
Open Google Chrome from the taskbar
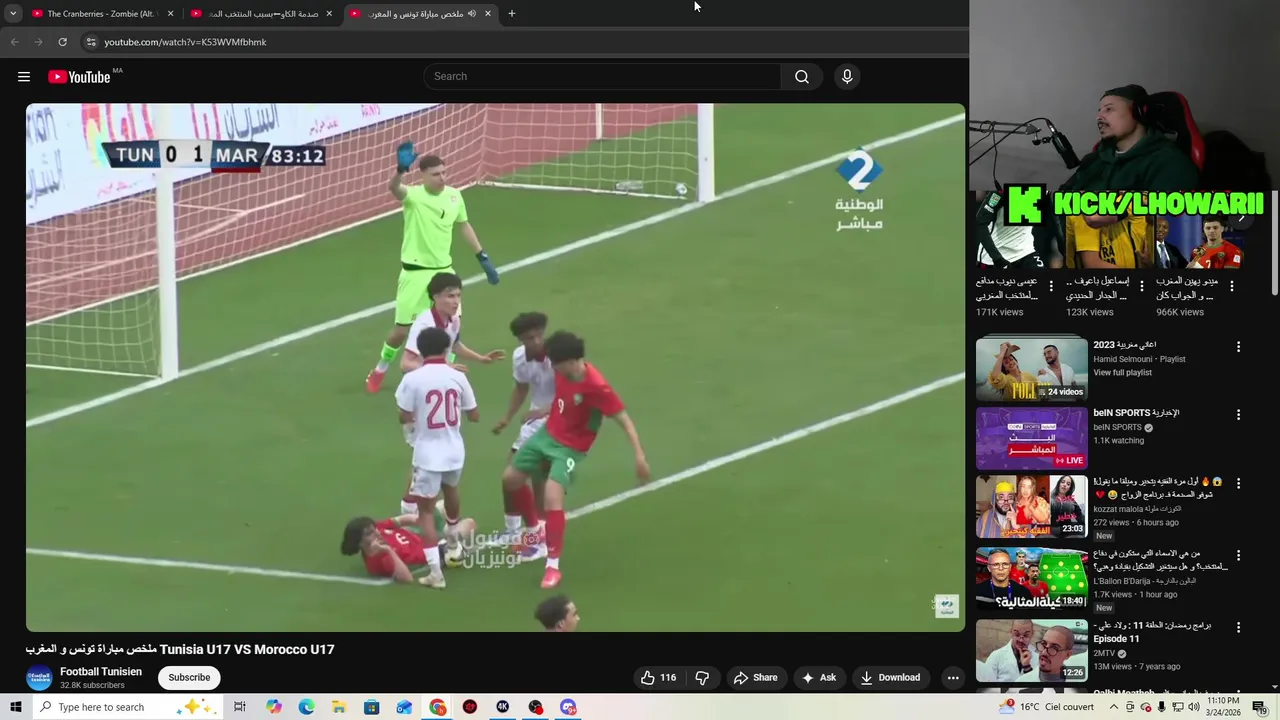[x=438, y=707]
